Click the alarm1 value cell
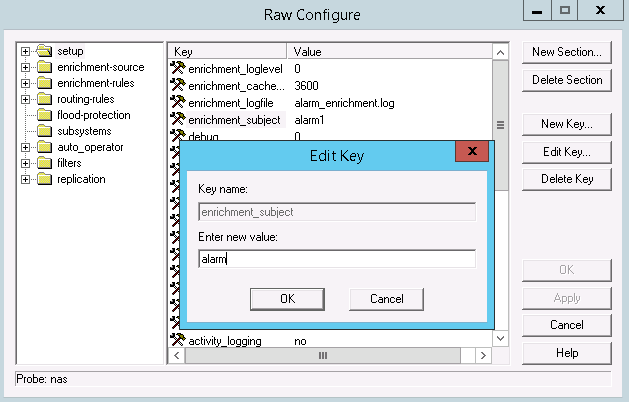 pyautogui.click(x=309, y=120)
